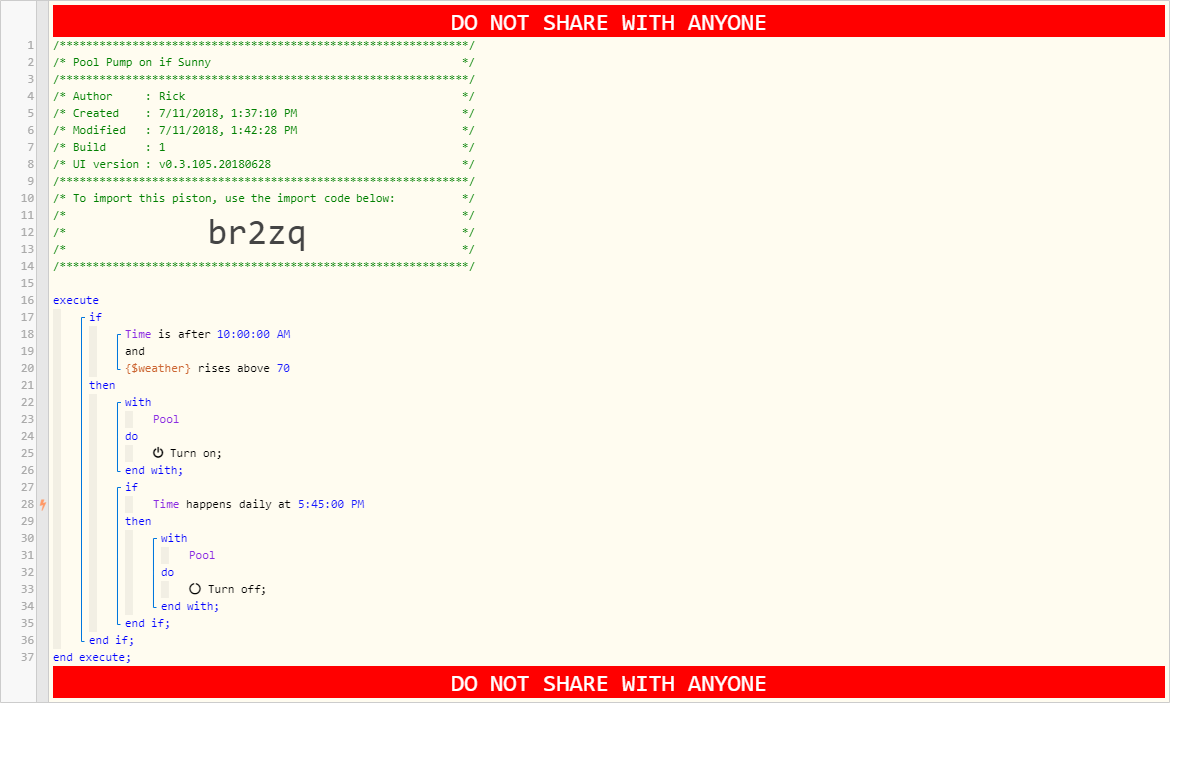
Task: Click the Pool Pump on if Sunny title
Action: 141,62
